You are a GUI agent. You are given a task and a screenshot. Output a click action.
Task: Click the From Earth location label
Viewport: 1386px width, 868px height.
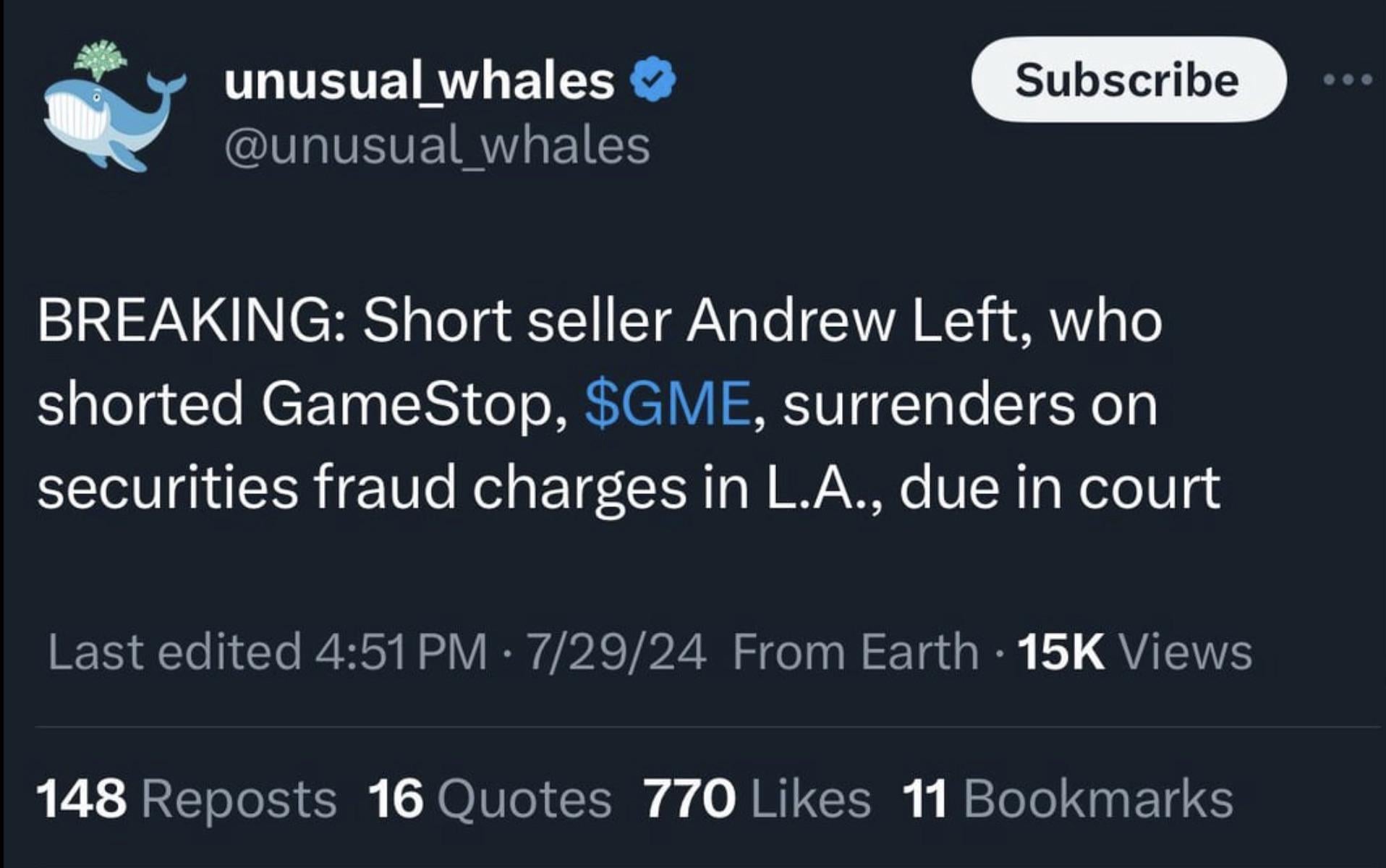click(x=856, y=651)
